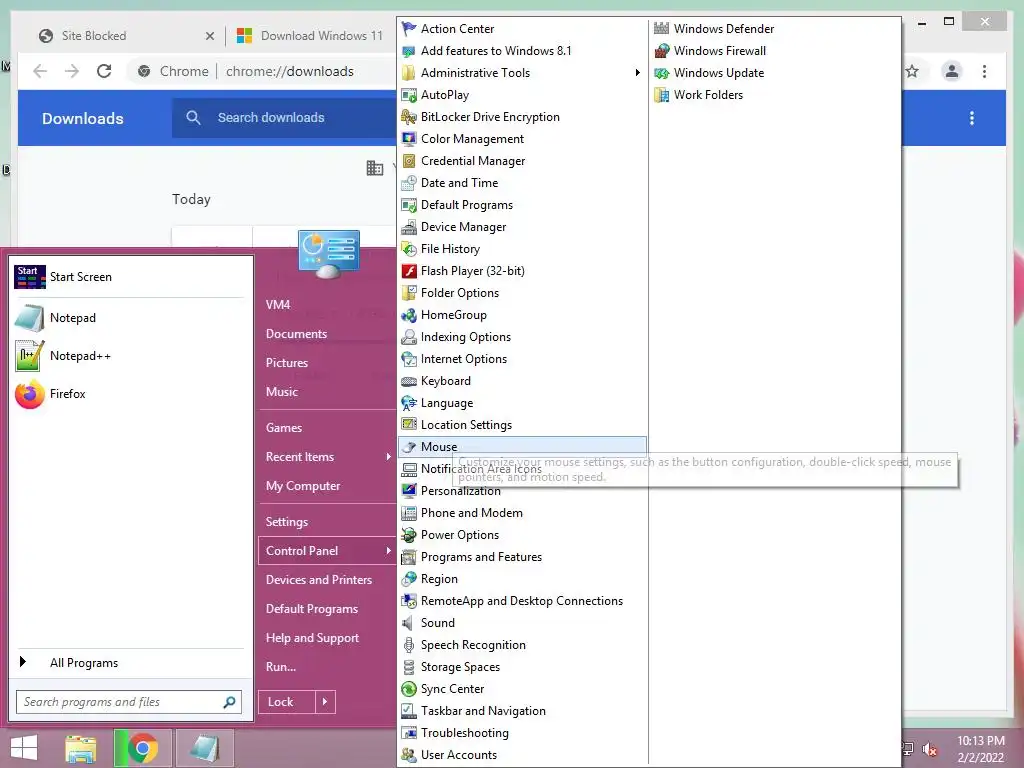Expand the Recent Items submenu arrow
1024x768 pixels.
tap(389, 456)
